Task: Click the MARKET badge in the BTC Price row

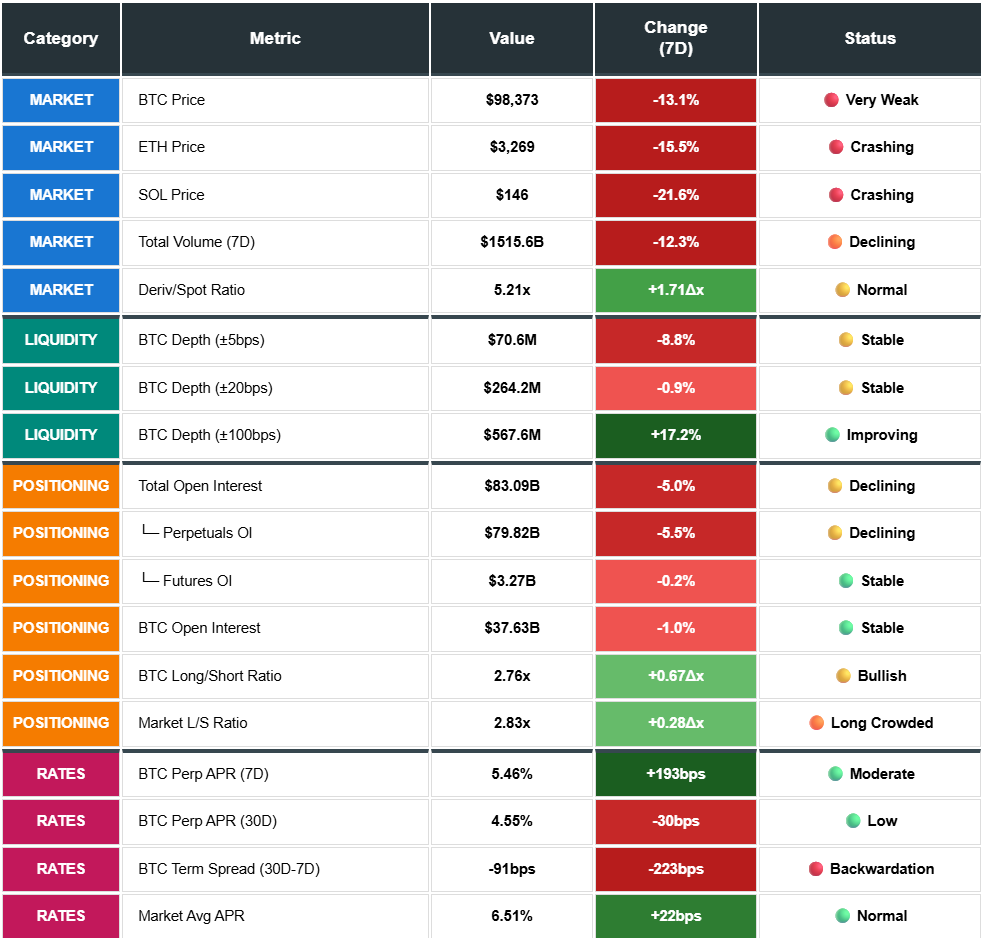Action: coord(61,100)
